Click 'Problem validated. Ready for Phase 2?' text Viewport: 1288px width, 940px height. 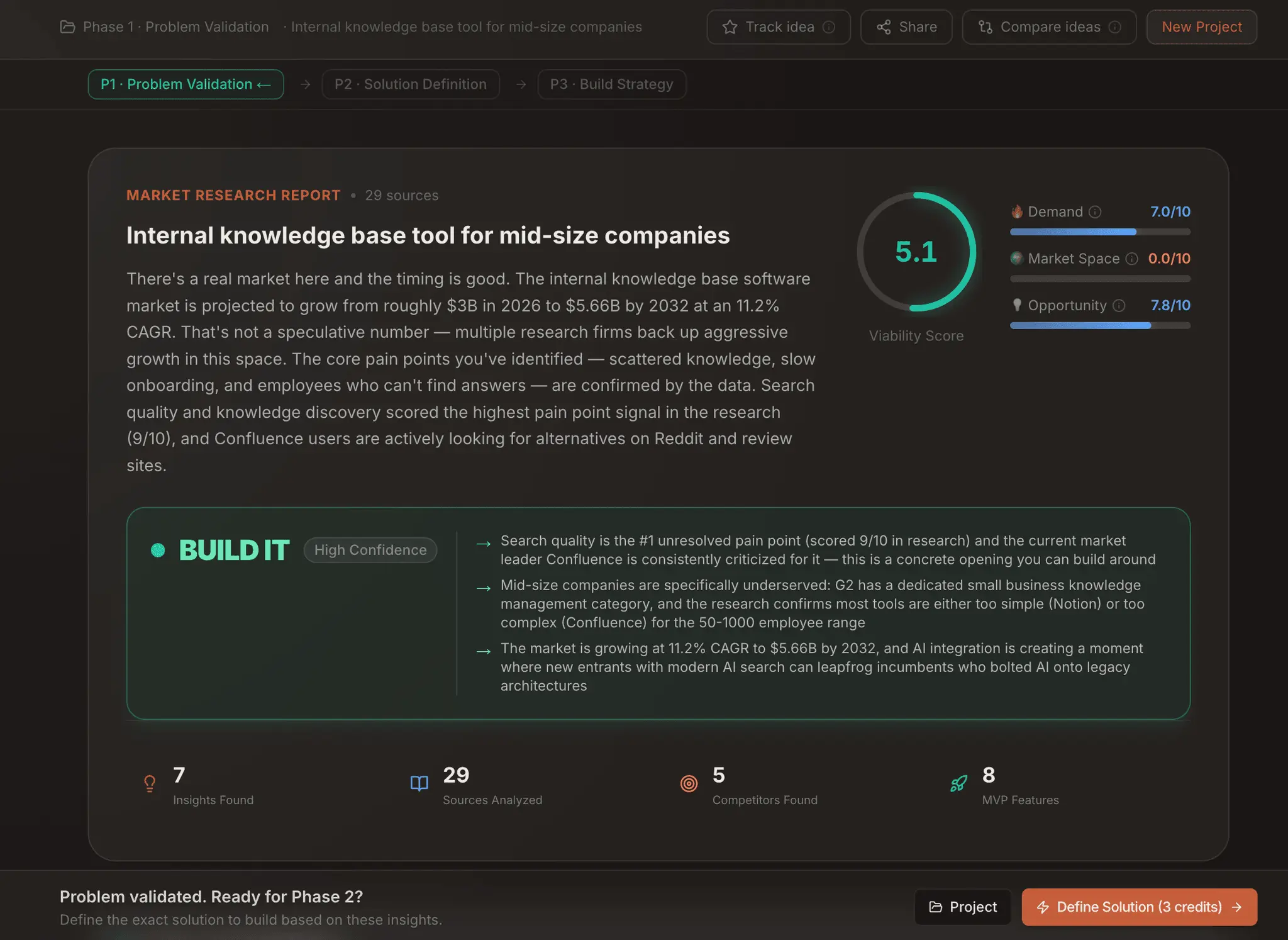pos(211,897)
